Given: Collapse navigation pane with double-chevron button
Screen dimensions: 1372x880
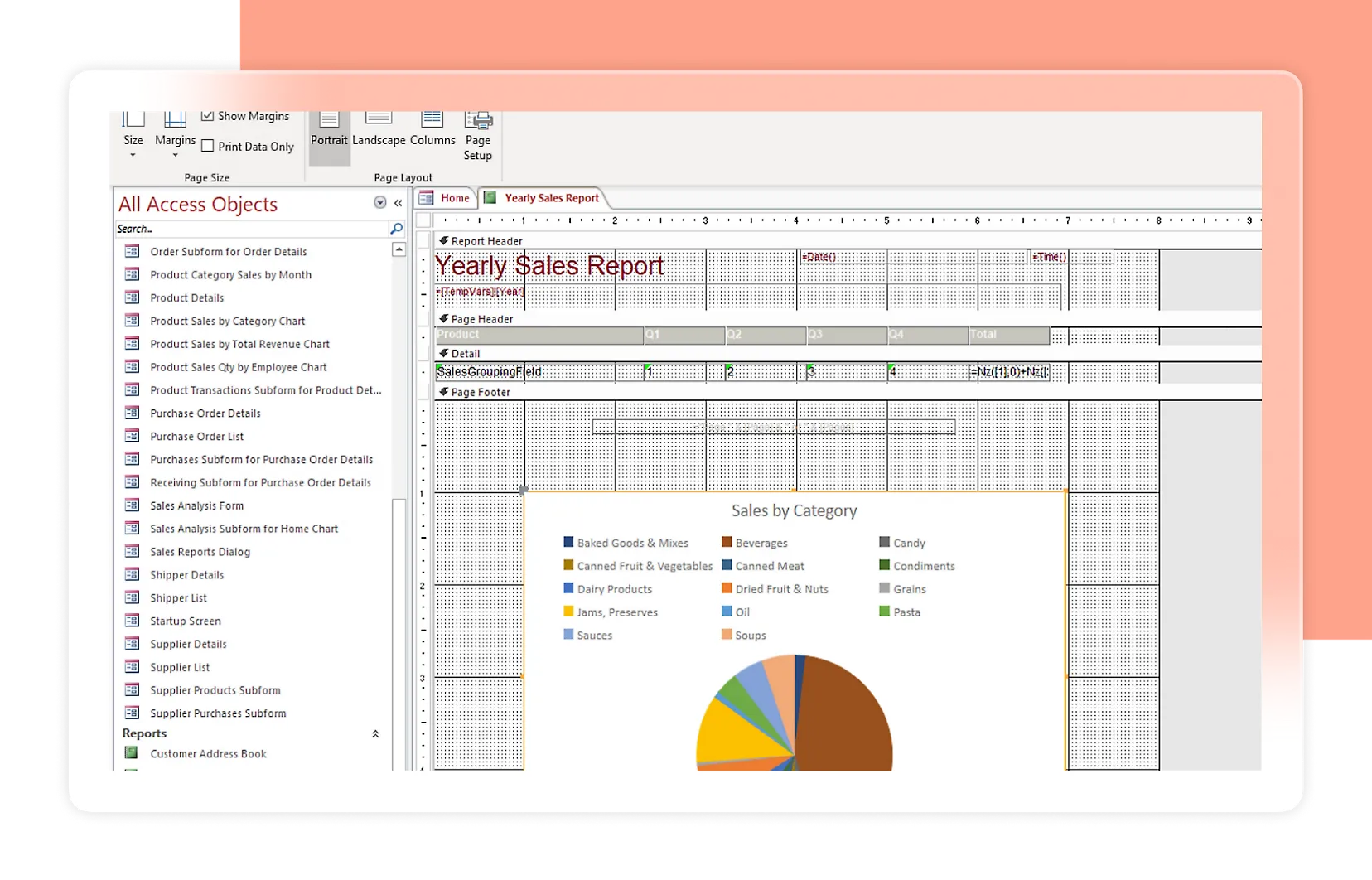Looking at the screenshot, I should click(399, 203).
